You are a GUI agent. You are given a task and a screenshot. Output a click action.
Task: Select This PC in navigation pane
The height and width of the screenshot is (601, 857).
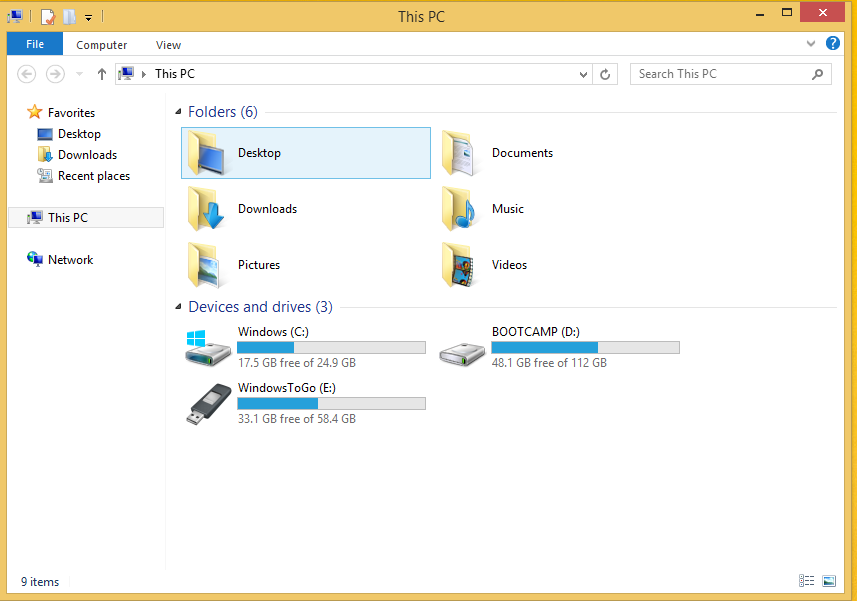86,217
